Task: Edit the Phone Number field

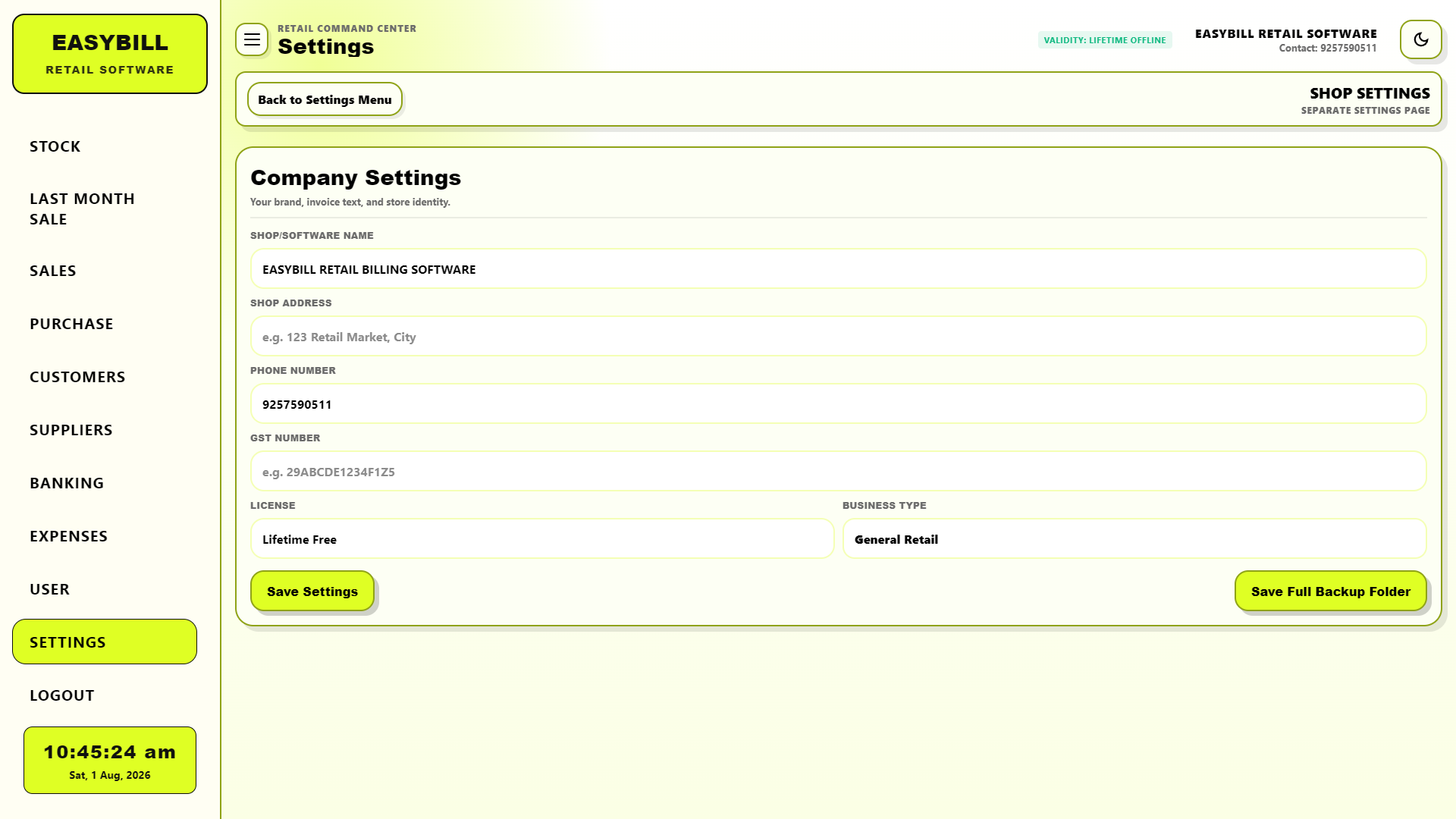Action: [838, 404]
